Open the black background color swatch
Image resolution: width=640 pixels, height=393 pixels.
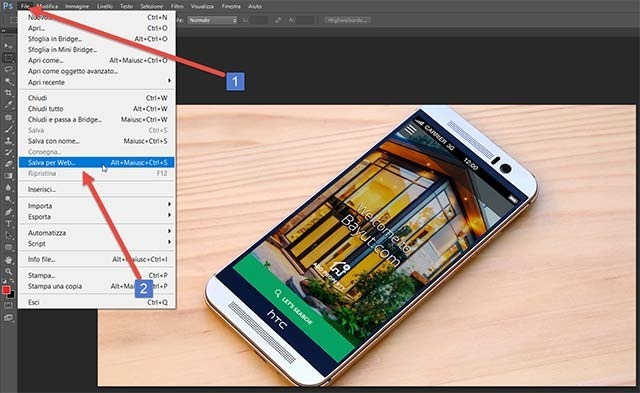tap(11, 295)
